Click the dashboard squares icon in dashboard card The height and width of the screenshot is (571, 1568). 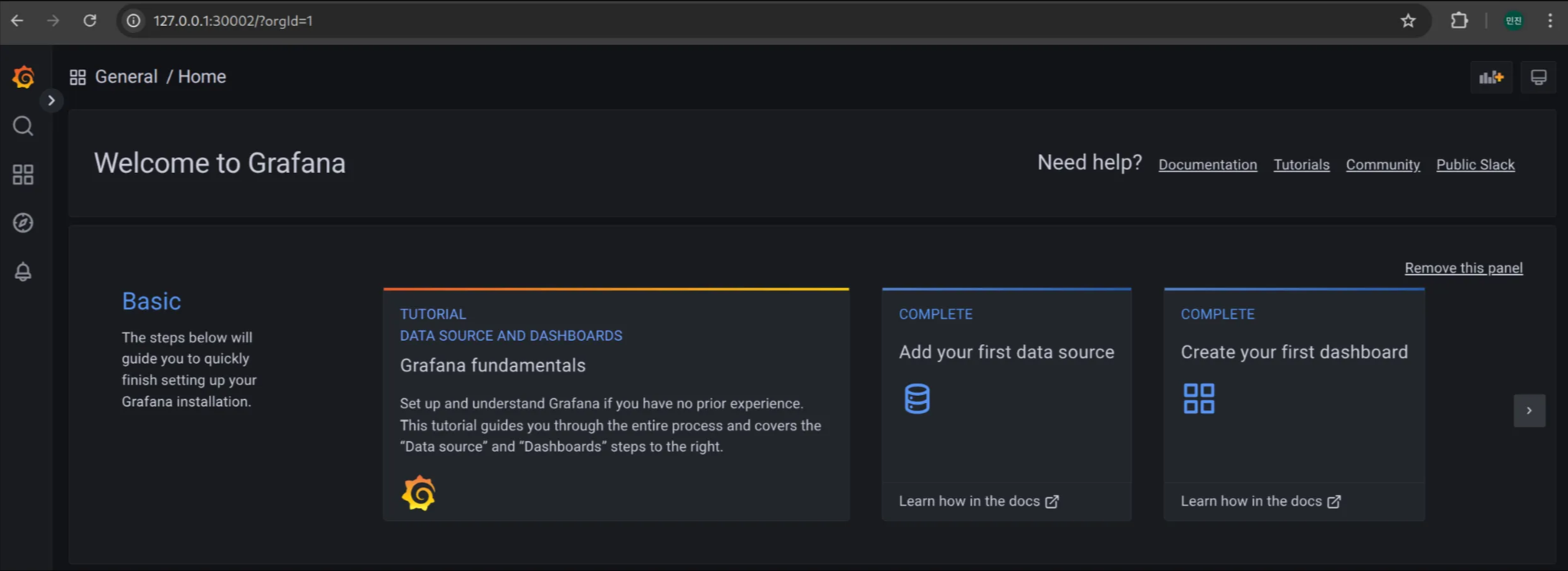pos(1199,398)
